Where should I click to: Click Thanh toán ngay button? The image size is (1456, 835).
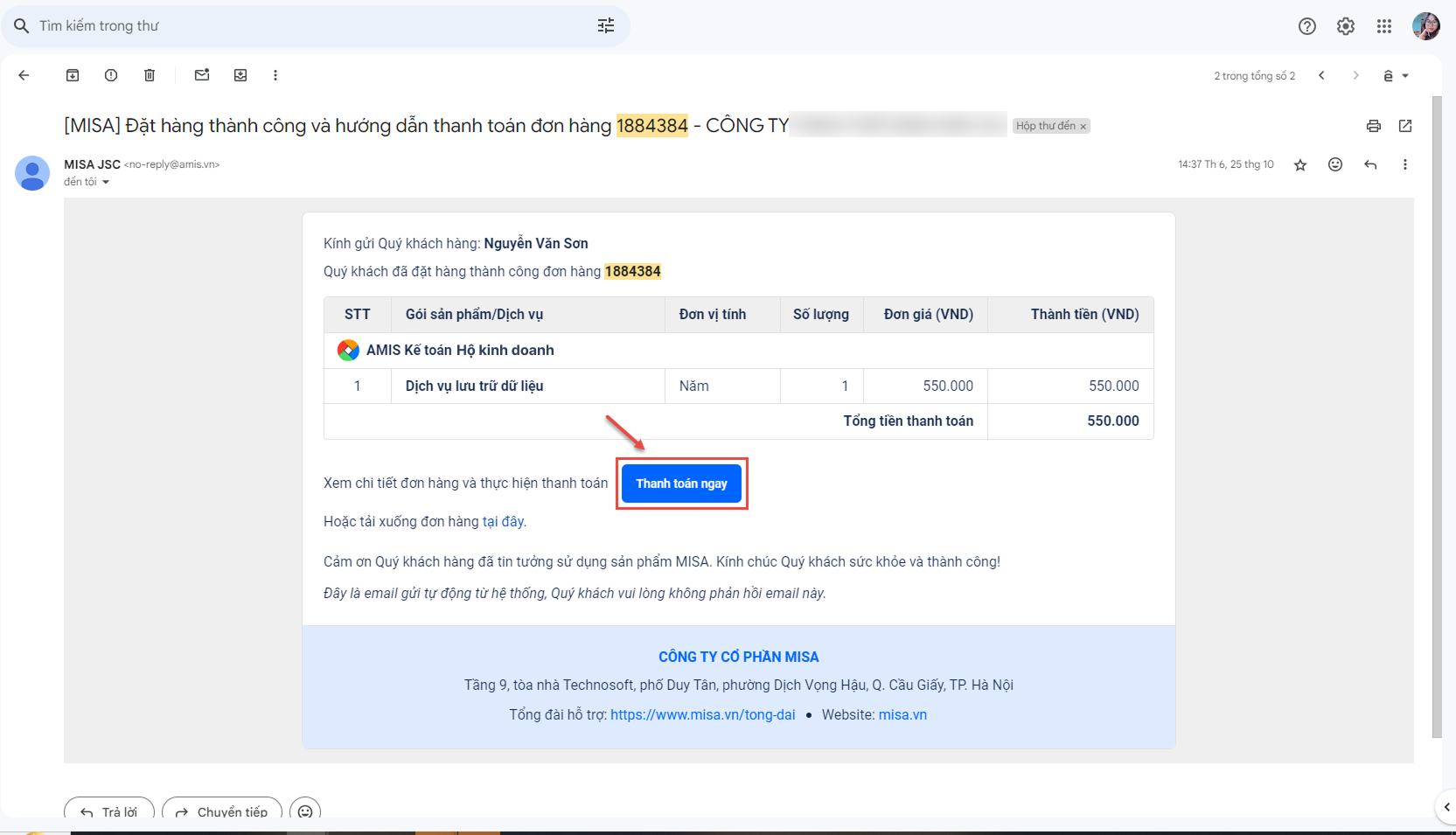681,484
